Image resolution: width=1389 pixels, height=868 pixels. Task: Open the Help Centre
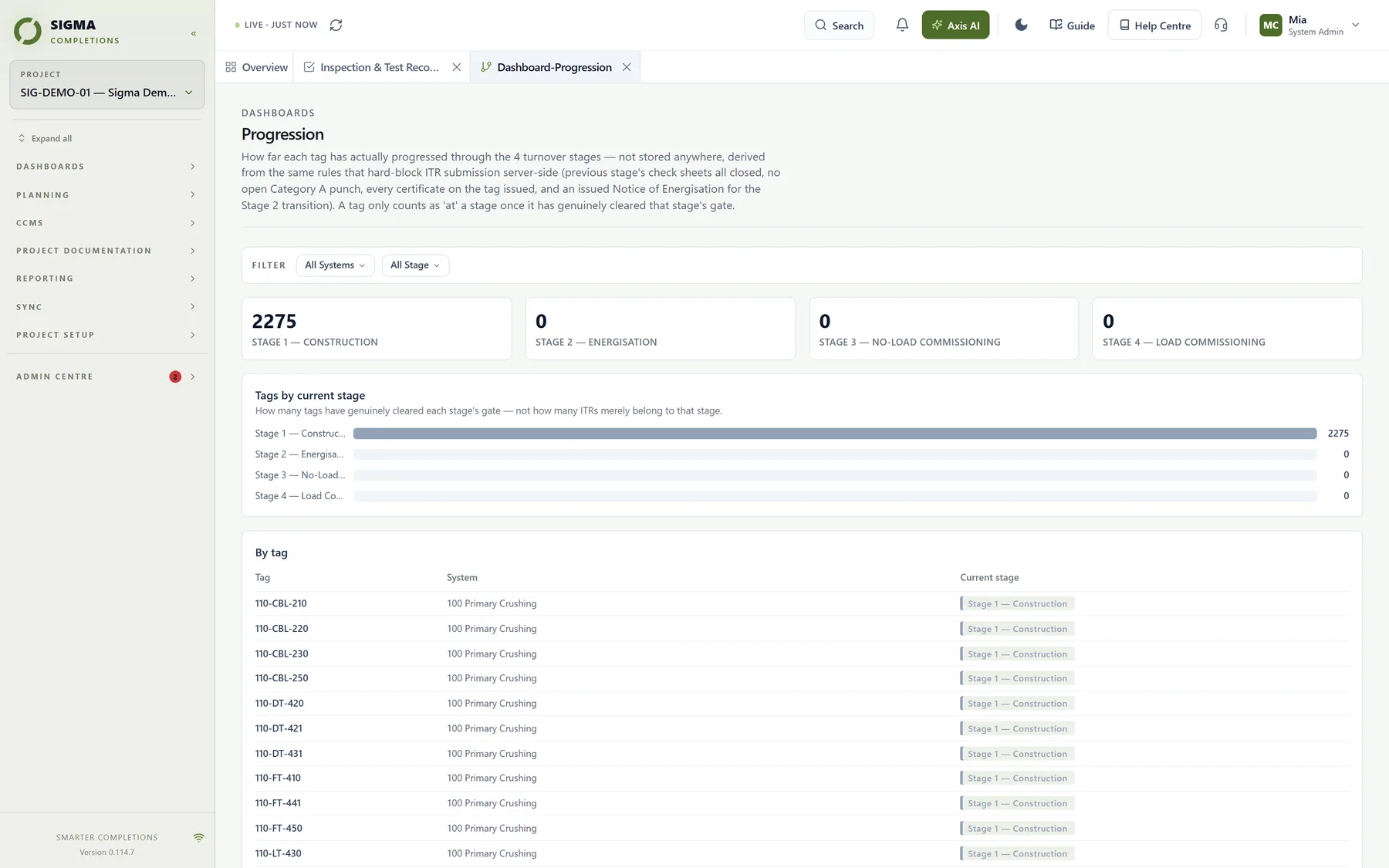pyautogui.click(x=1154, y=25)
